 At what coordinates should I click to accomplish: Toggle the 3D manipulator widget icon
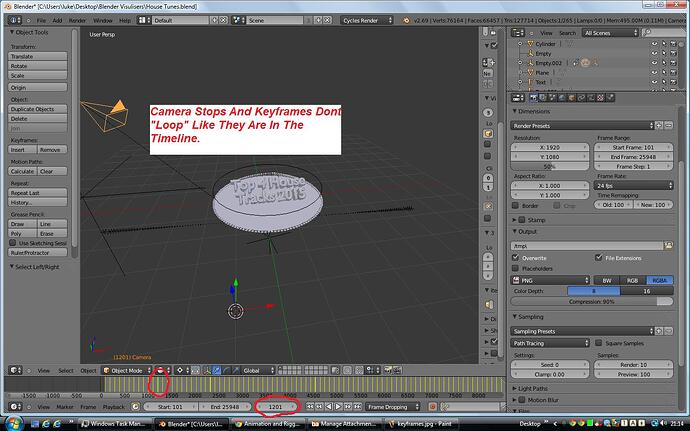[206, 370]
